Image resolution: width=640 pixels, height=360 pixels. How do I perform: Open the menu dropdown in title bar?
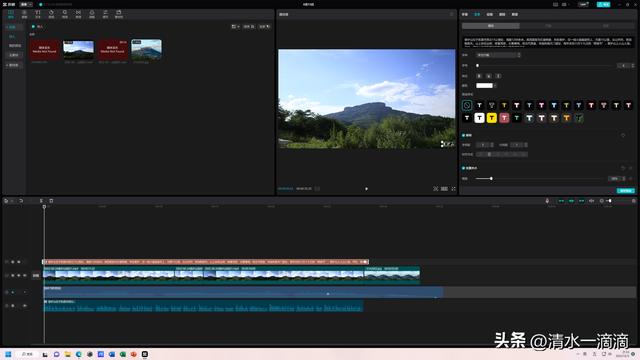pyautogui.click(x=27, y=4)
